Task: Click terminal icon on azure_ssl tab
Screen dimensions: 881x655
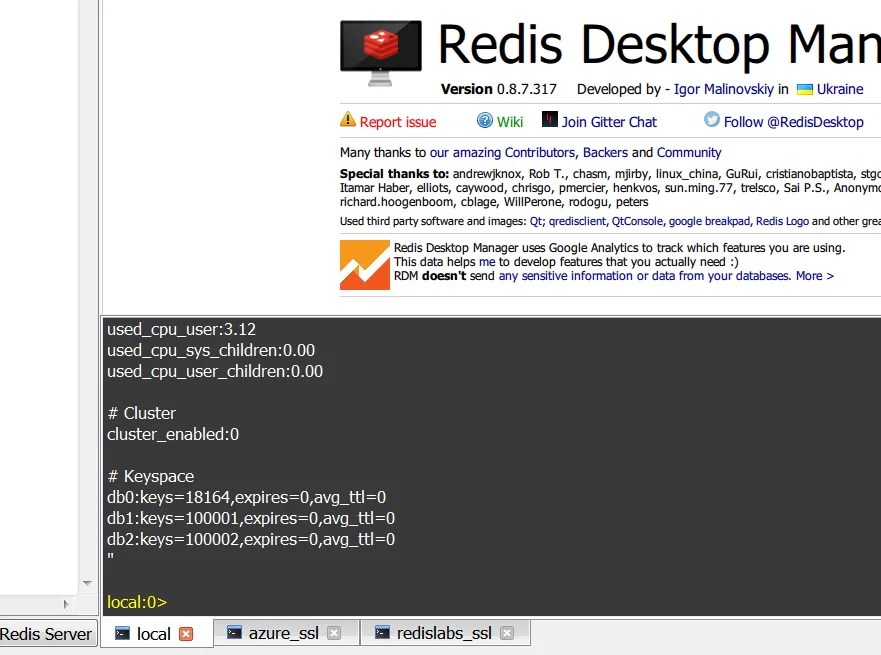Action: [x=234, y=633]
